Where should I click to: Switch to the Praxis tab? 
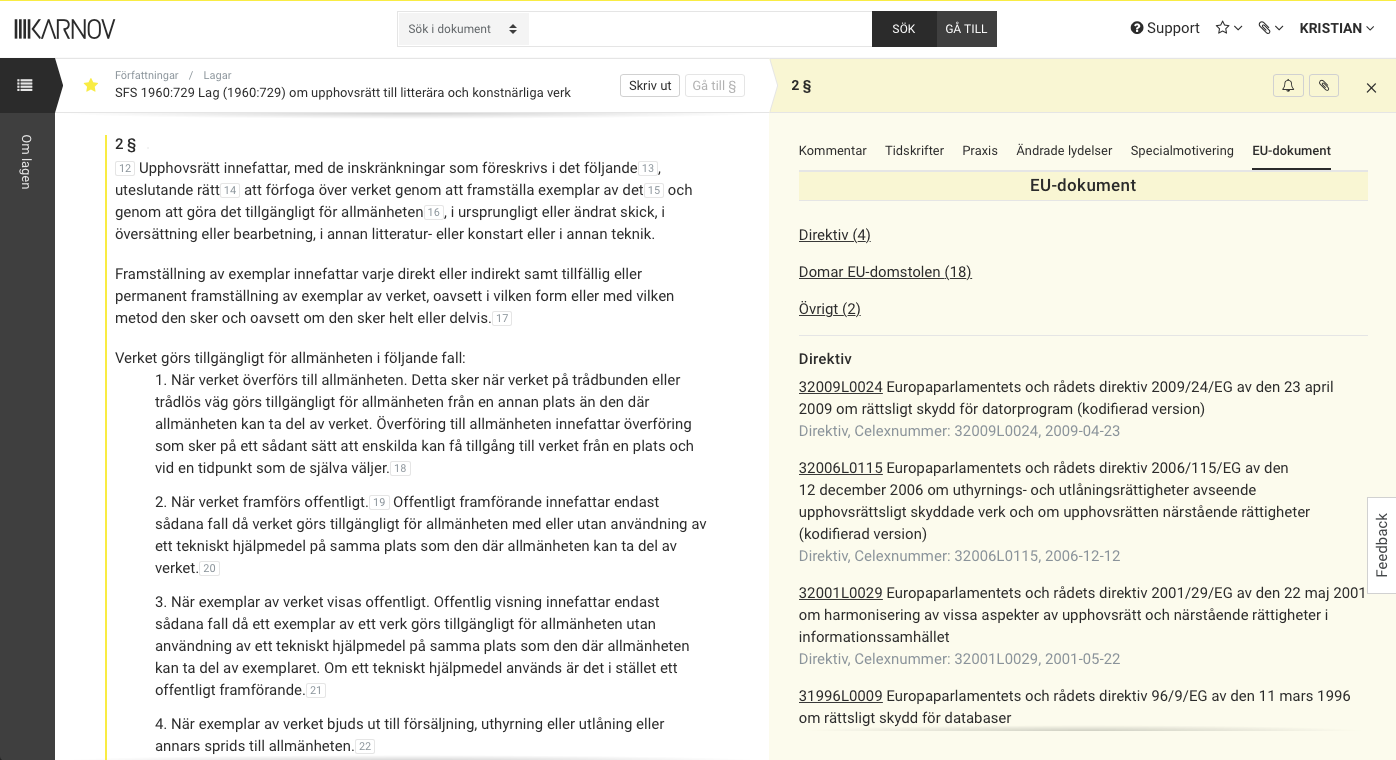pyautogui.click(x=980, y=151)
